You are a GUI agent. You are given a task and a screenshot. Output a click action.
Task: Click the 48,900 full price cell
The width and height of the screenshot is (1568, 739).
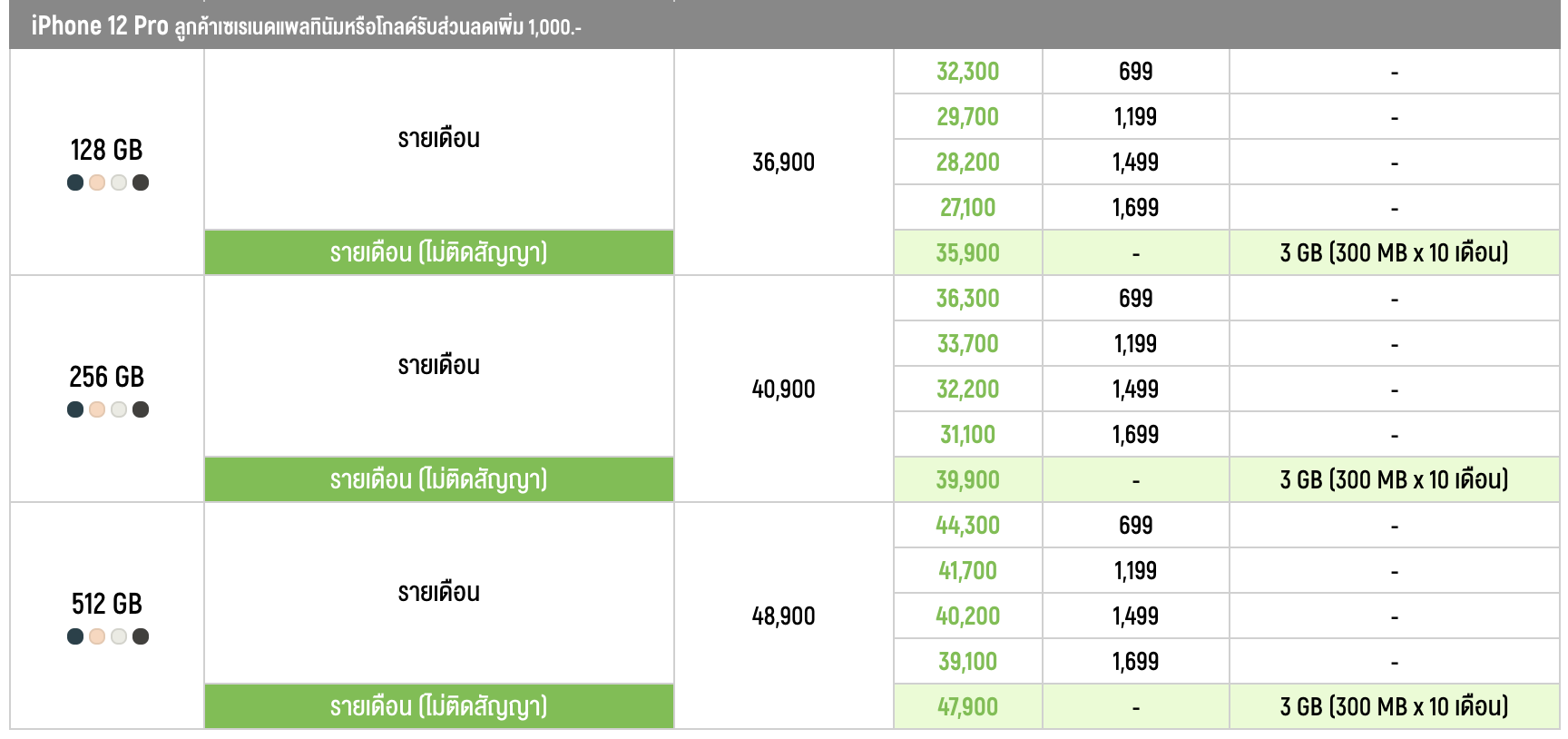coord(783,616)
